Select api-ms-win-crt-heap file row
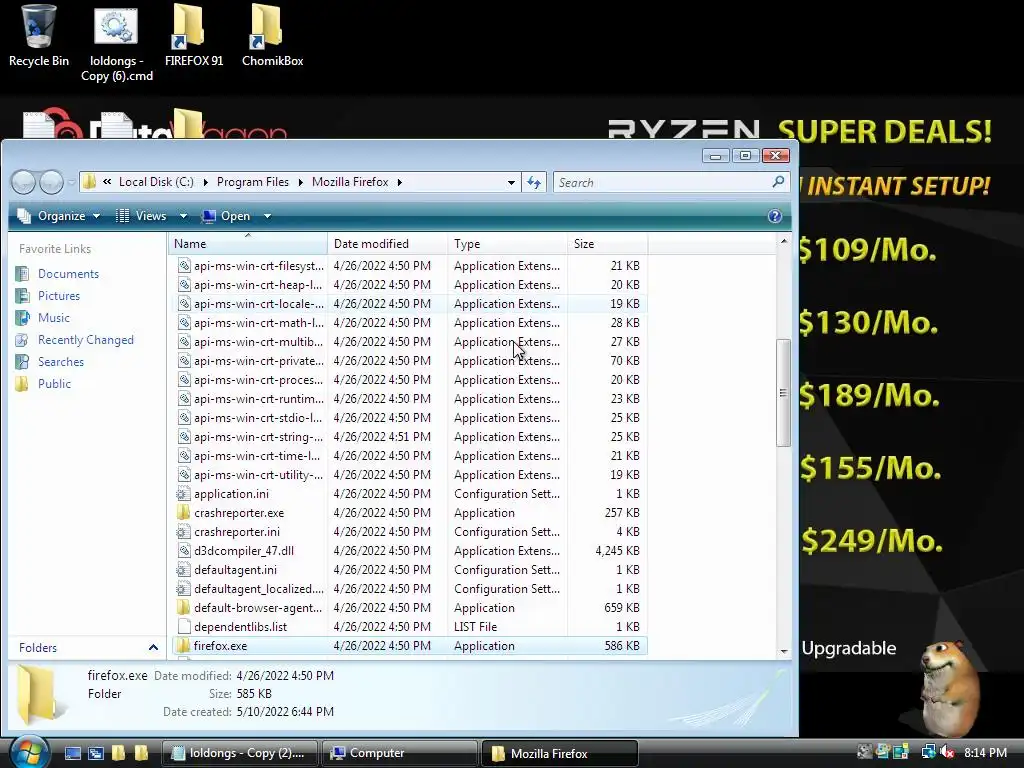The width and height of the screenshot is (1024, 768). [x=410, y=285]
